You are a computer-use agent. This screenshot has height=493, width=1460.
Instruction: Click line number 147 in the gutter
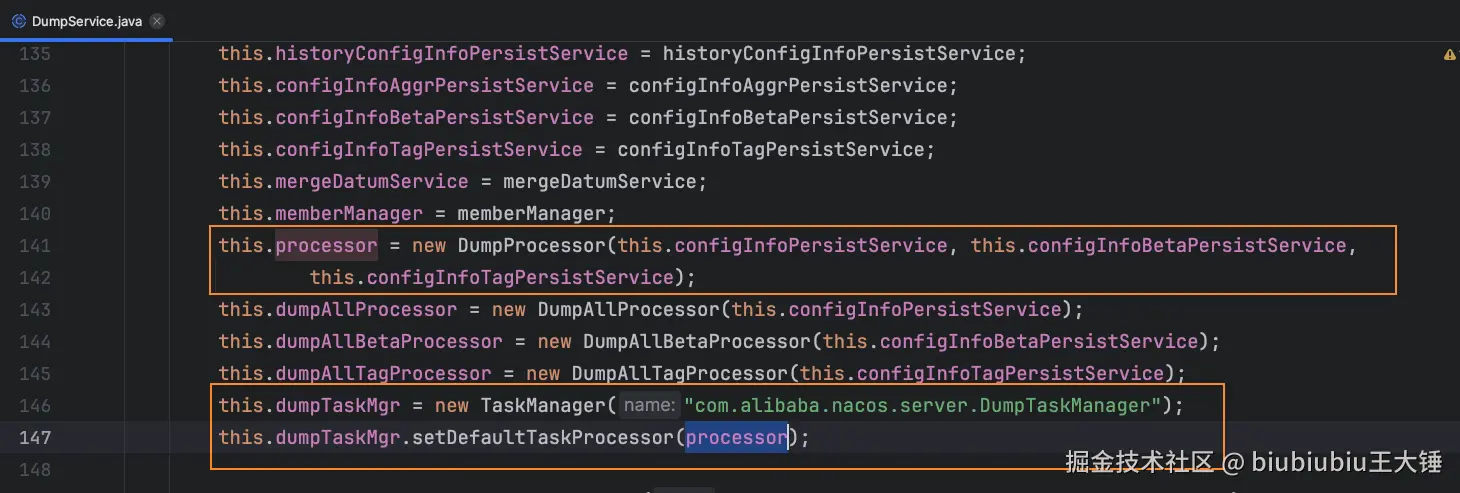[35, 438]
